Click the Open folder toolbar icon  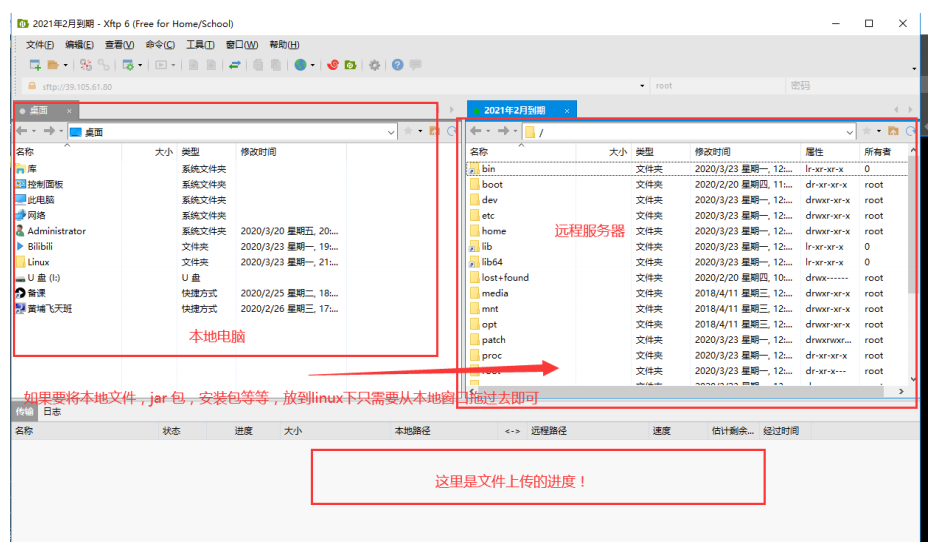53,65
